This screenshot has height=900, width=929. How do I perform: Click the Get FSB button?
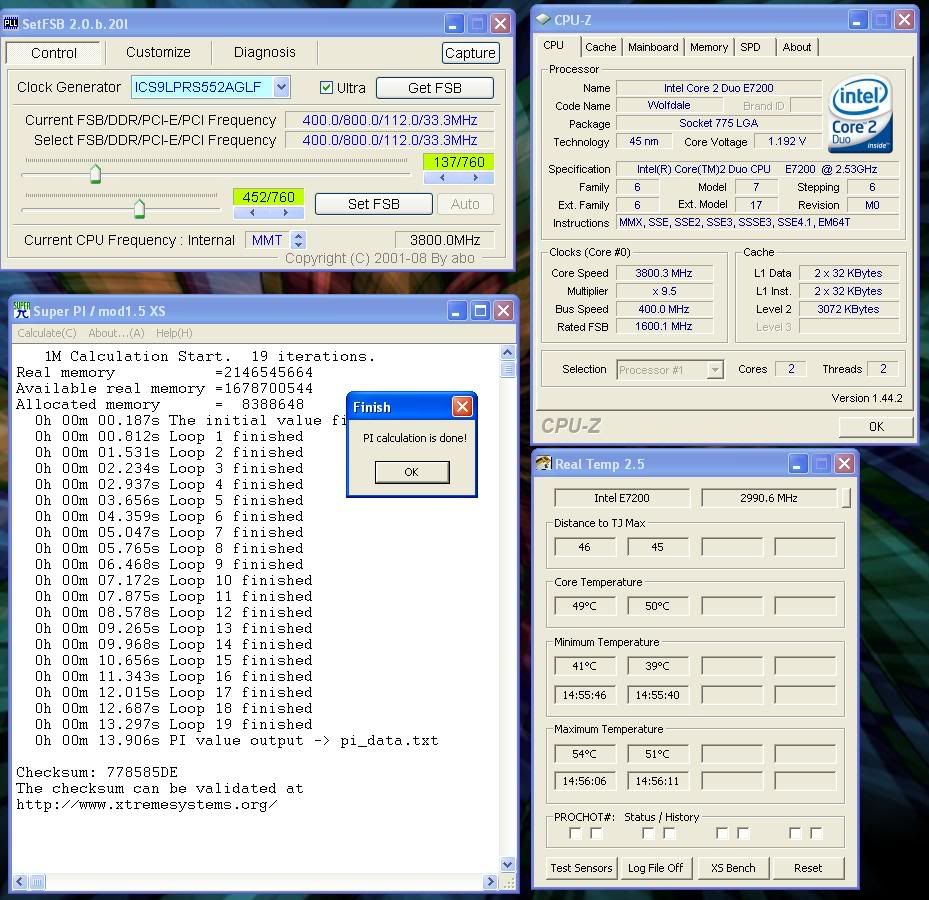click(435, 88)
